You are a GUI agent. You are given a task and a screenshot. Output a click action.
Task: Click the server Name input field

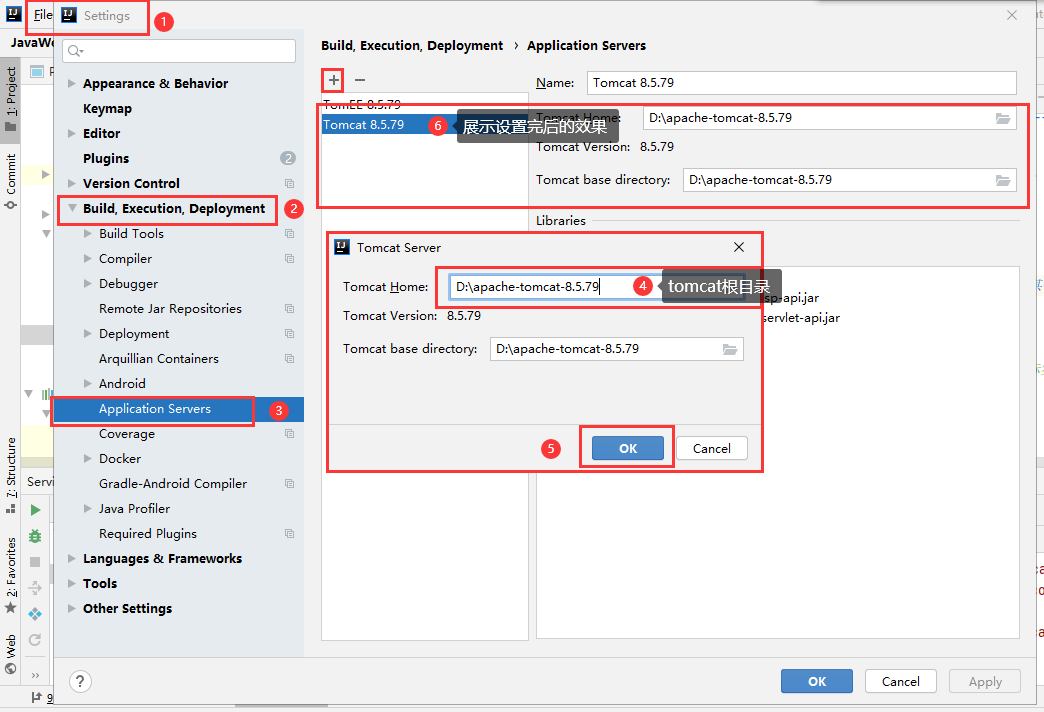(802, 83)
